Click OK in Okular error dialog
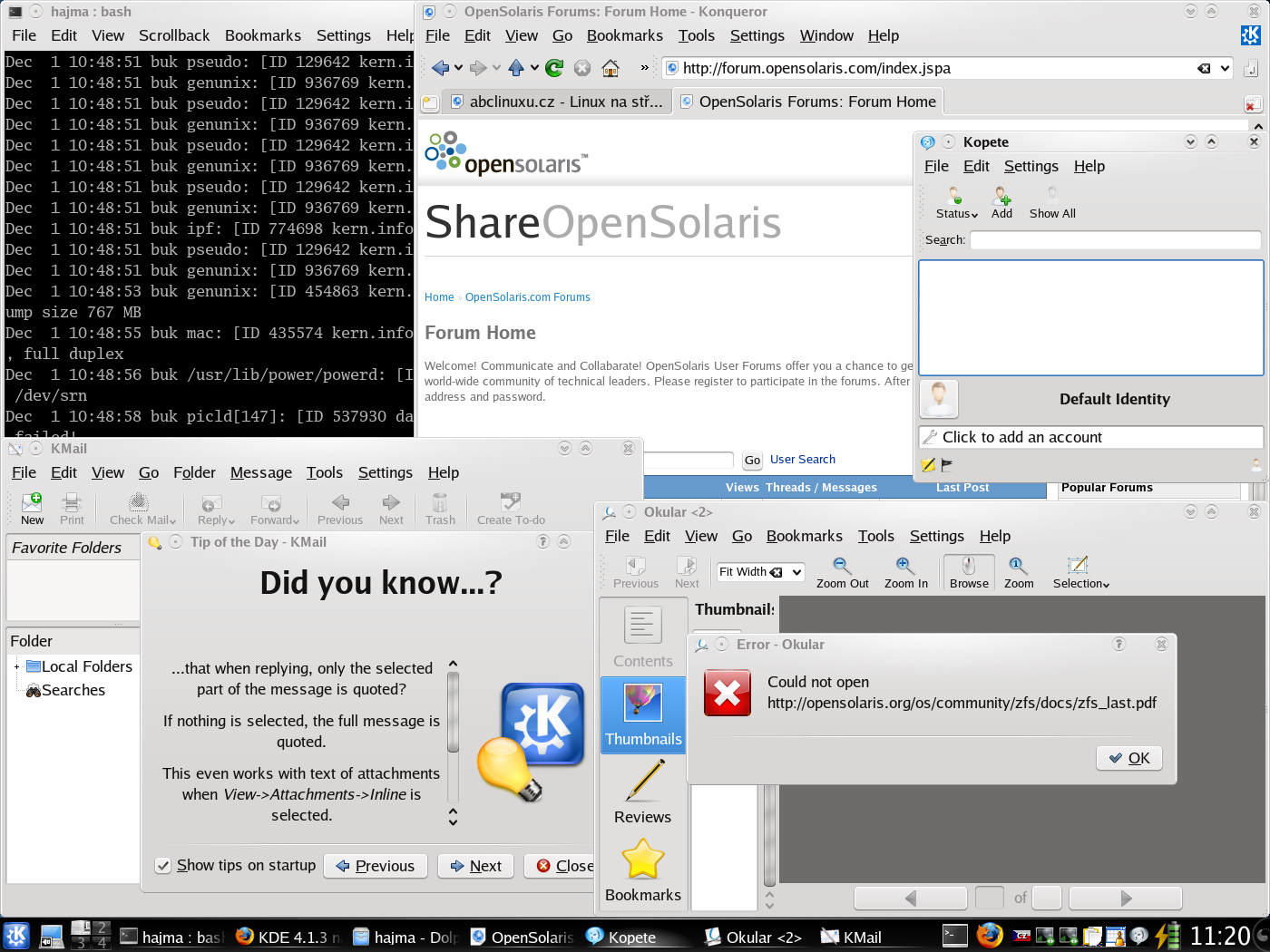Screen dimensions: 1270x952 coord(1129,758)
